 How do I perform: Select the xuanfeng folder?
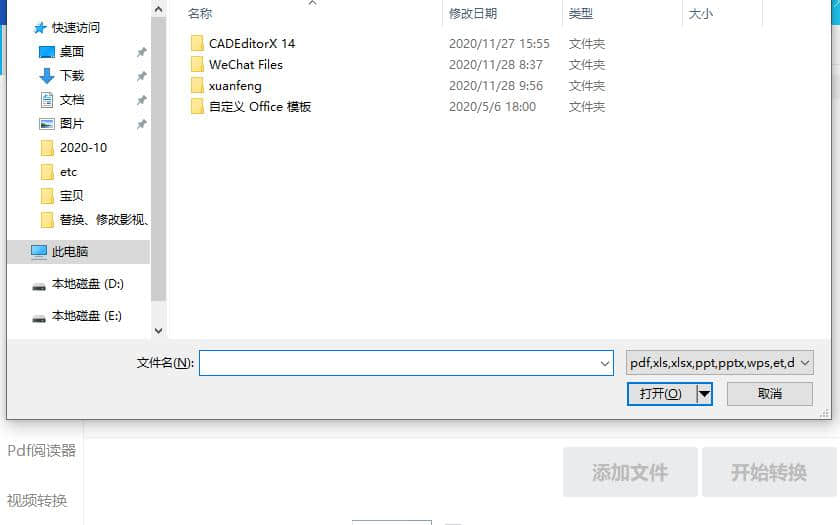pos(235,86)
